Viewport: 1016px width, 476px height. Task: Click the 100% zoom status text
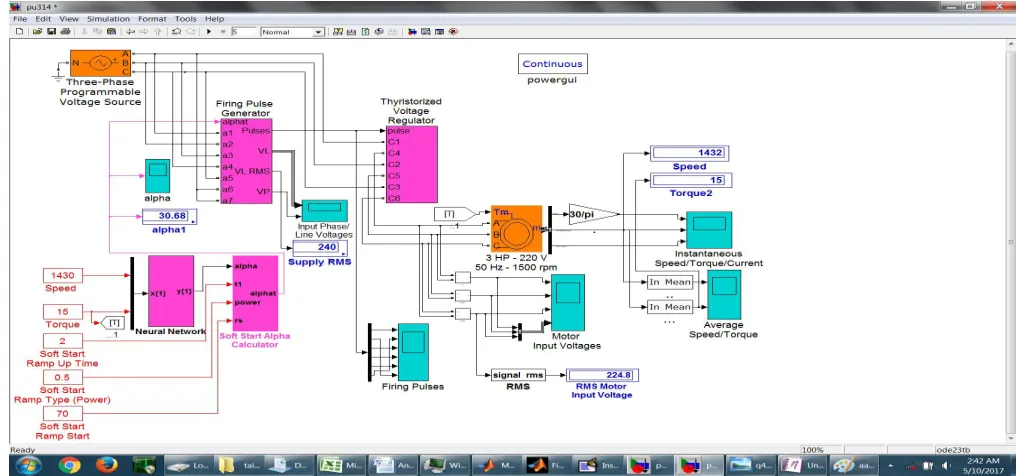812,450
